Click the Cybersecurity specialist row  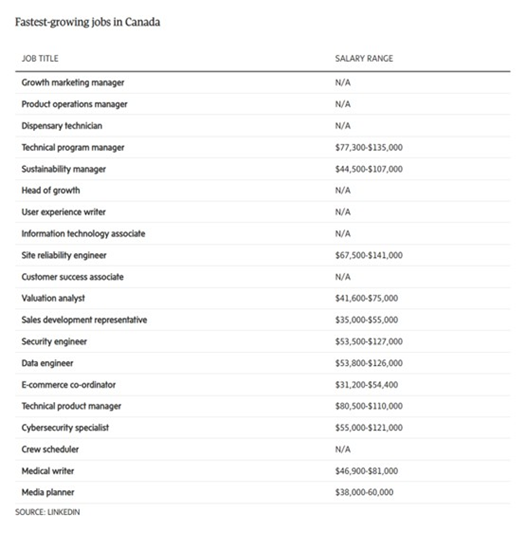[262, 428]
